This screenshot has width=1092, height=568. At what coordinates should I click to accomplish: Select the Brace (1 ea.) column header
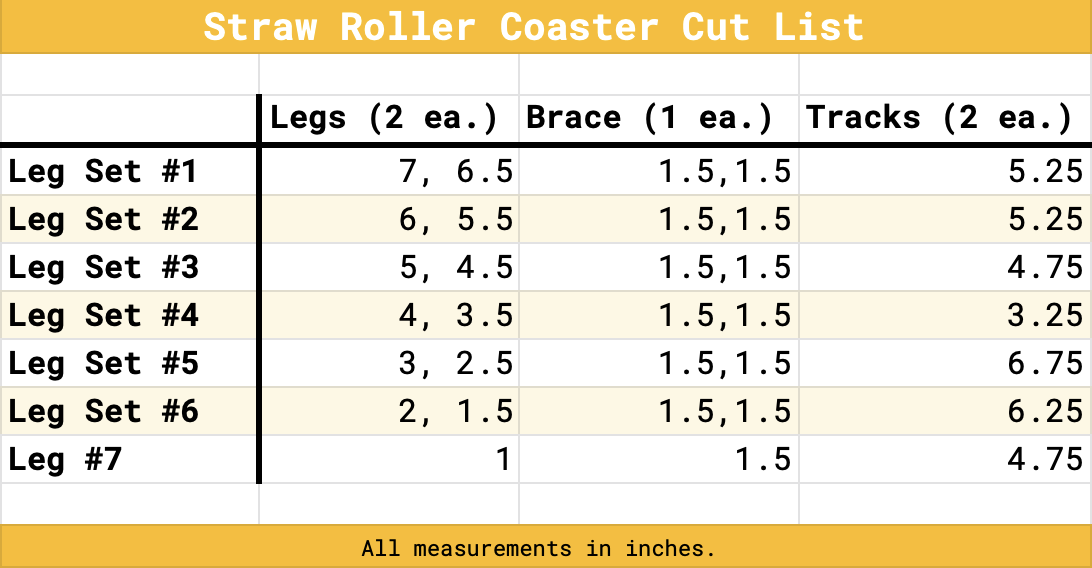coord(650,118)
